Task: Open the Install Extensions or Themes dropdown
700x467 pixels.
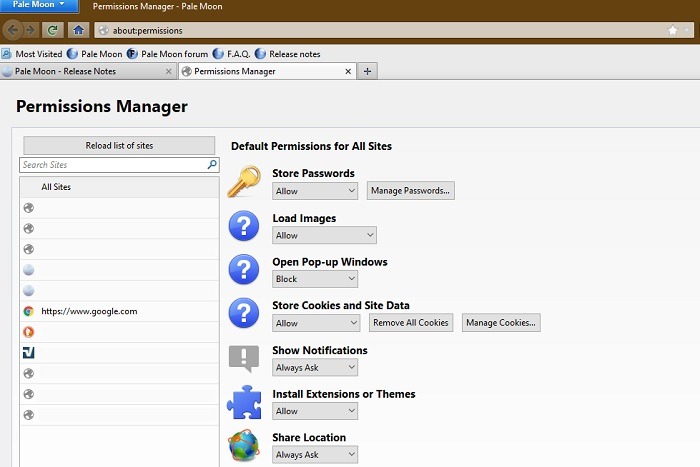Action: [x=315, y=411]
